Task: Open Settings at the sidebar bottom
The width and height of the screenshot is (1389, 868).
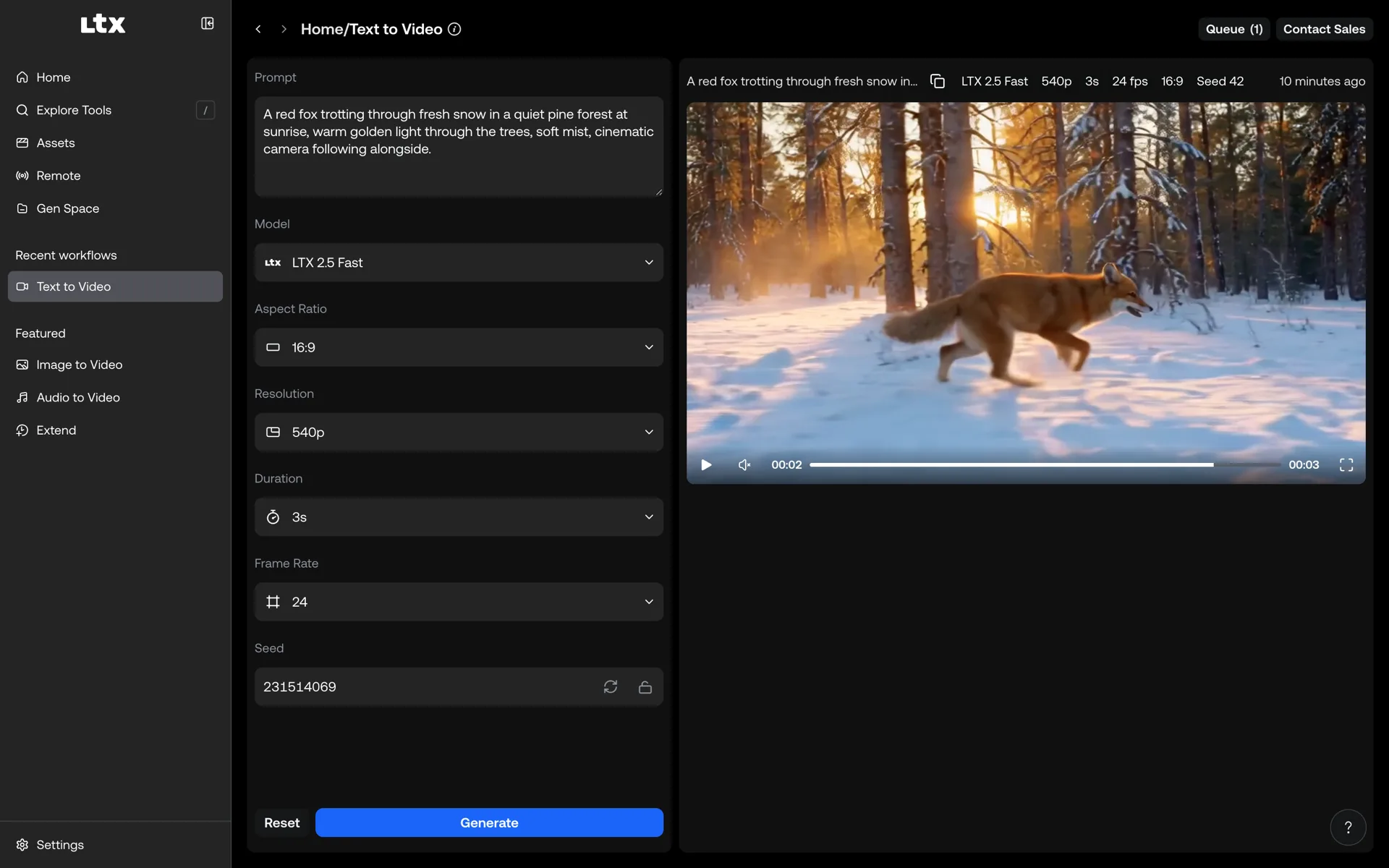Action: pos(116,845)
